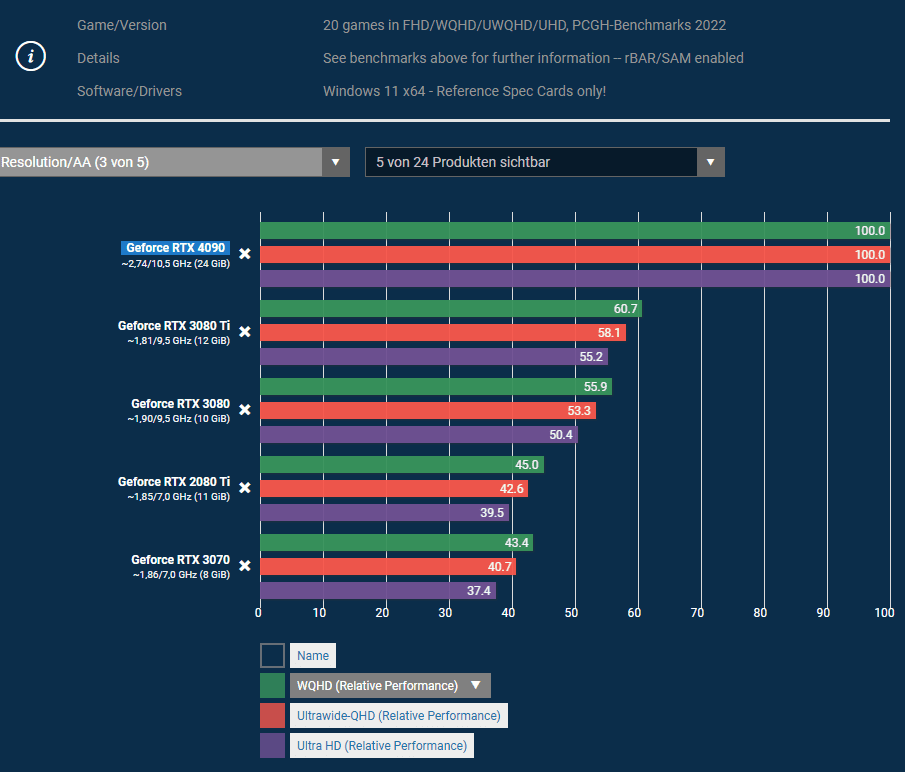Click the Geforce RTX 3080 Ti label
Viewport: 905px width, 772px height.
coord(174,325)
